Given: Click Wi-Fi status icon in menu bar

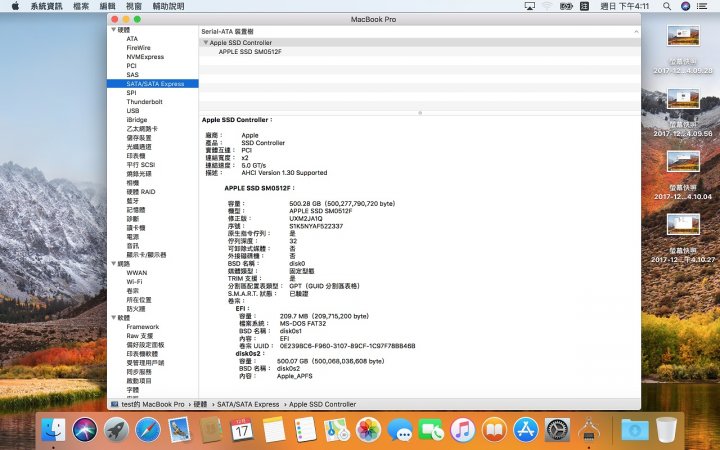Looking at the screenshot, I should [x=547, y=6].
